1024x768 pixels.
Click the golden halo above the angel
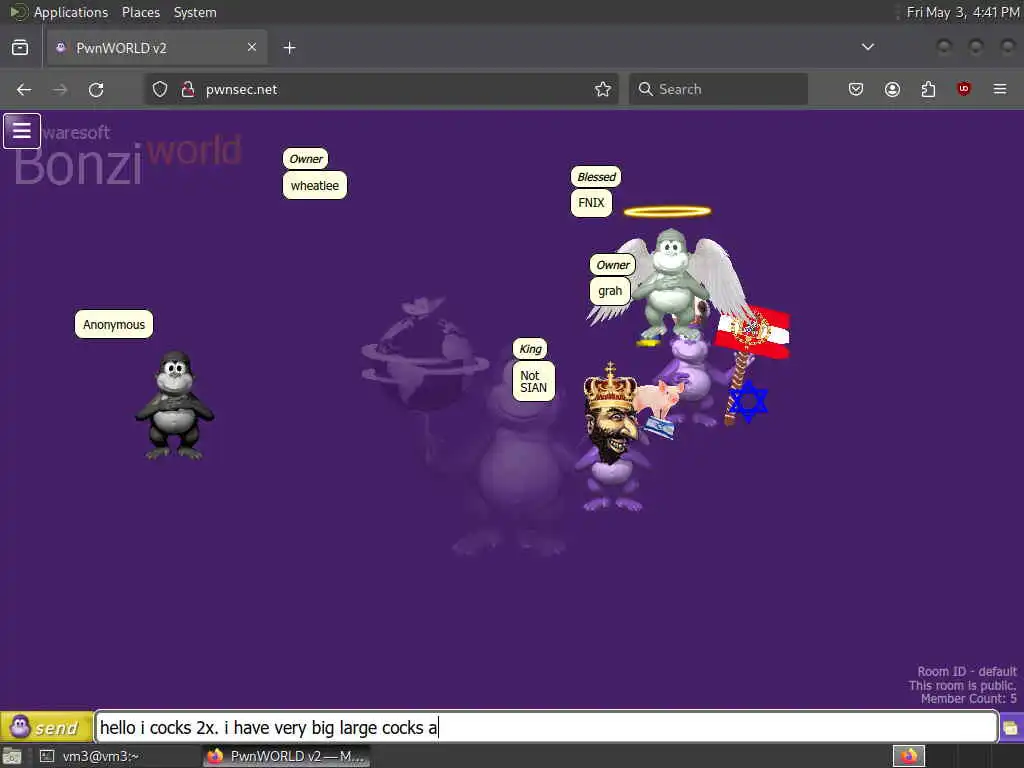(667, 212)
